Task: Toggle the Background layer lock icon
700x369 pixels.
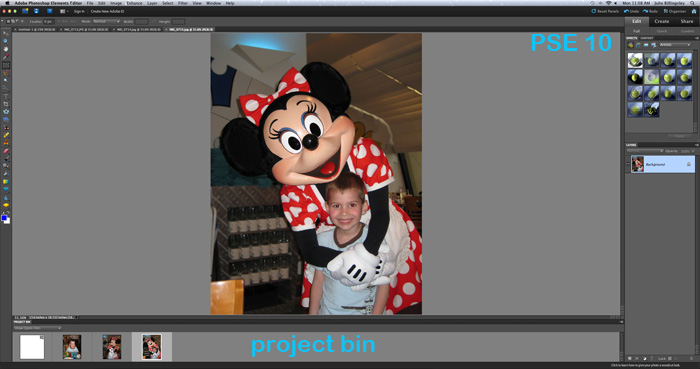Action: coord(688,164)
